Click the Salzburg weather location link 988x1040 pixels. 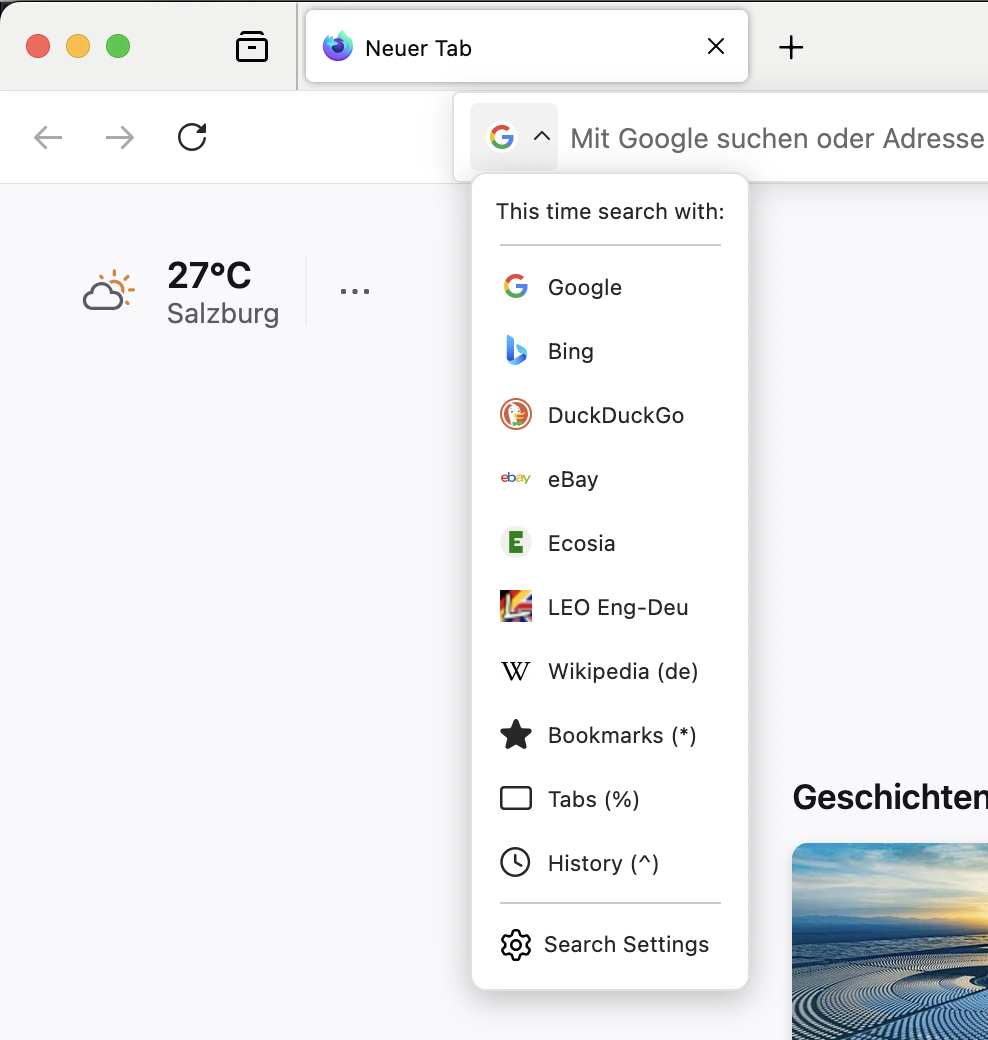pos(223,314)
